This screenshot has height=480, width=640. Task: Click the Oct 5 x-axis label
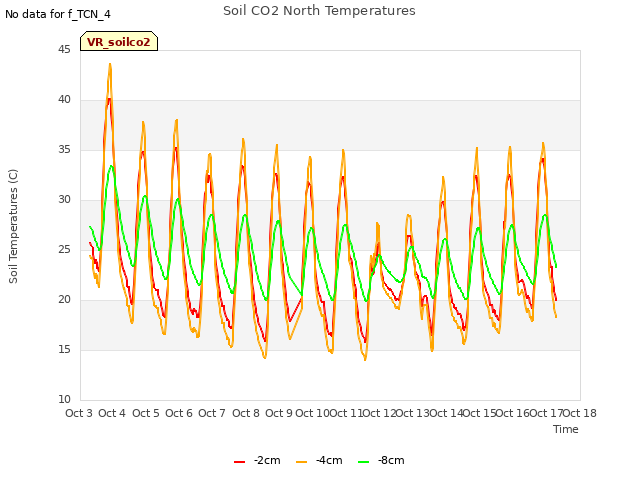click(x=146, y=413)
